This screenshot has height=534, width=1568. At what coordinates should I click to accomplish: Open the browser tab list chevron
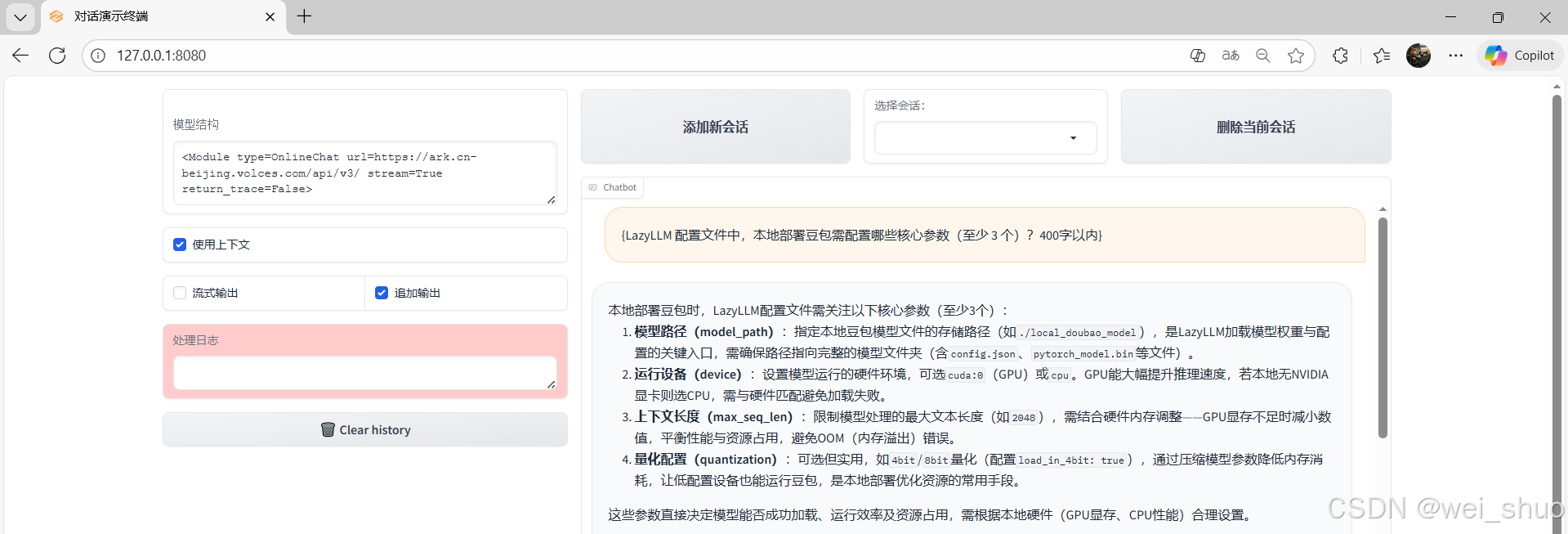[20, 16]
